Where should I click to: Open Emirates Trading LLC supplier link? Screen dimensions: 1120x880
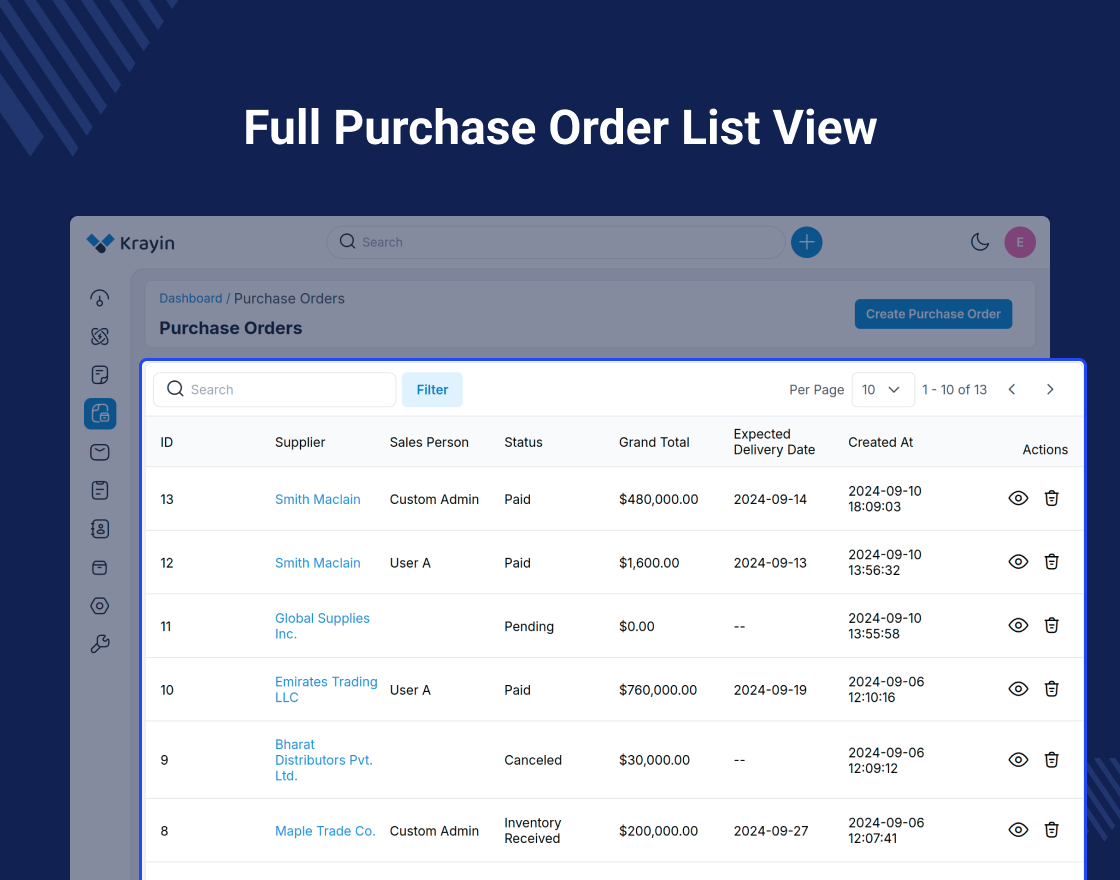tap(326, 689)
